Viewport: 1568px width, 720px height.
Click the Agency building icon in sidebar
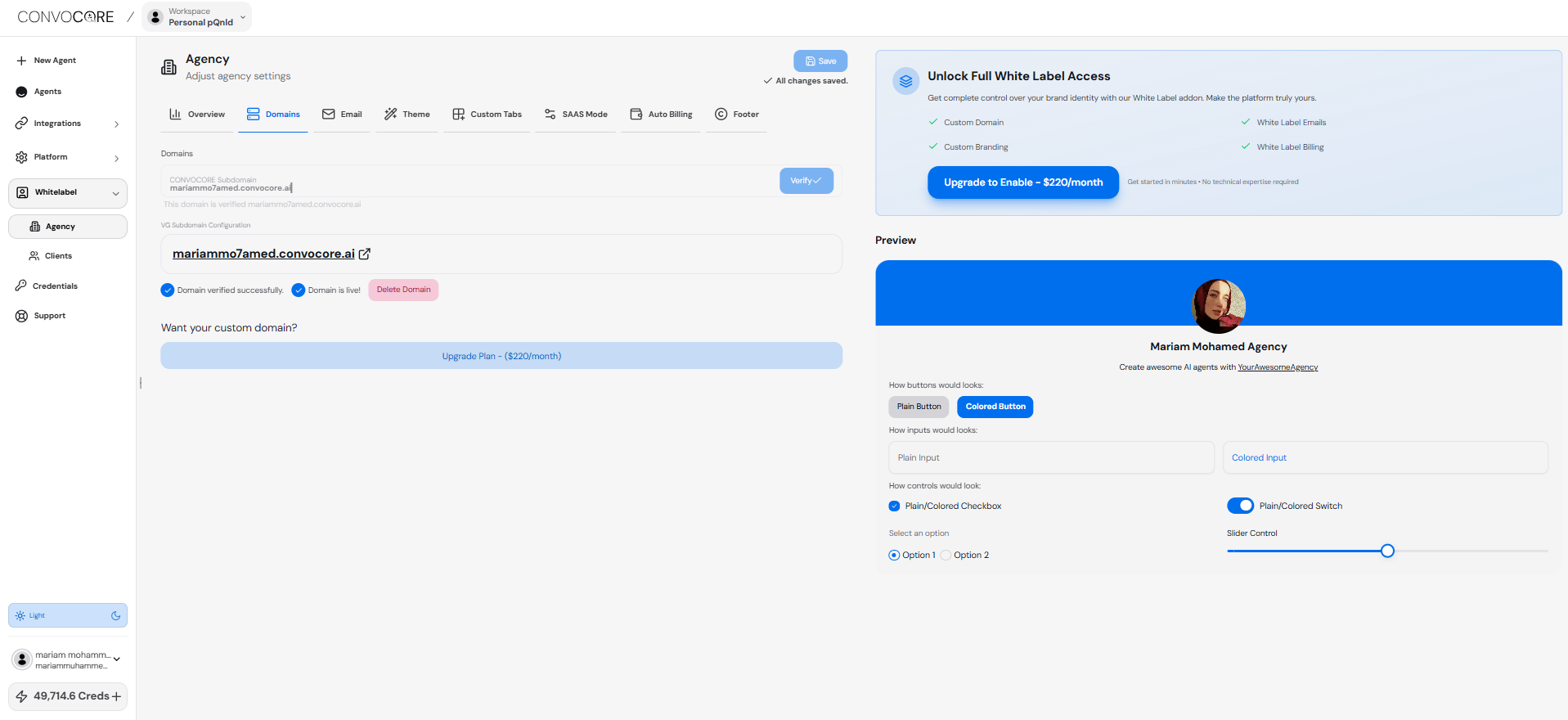[x=35, y=227]
